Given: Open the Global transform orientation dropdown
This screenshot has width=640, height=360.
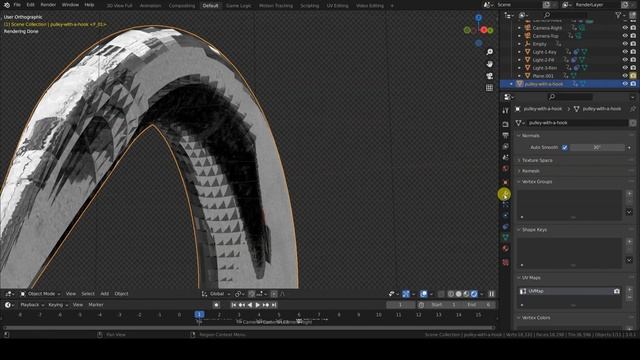Looking at the screenshot, I should [x=216, y=294].
